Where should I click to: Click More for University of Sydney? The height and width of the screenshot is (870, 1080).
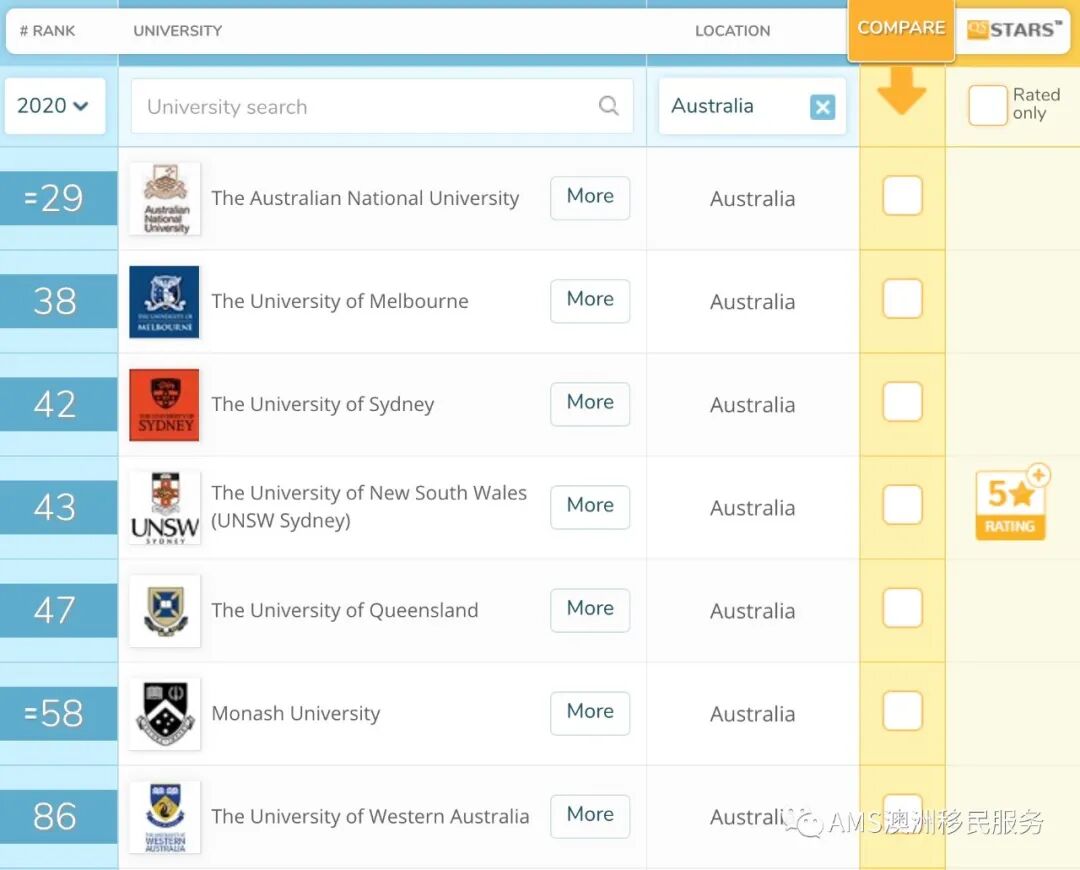[x=590, y=403]
